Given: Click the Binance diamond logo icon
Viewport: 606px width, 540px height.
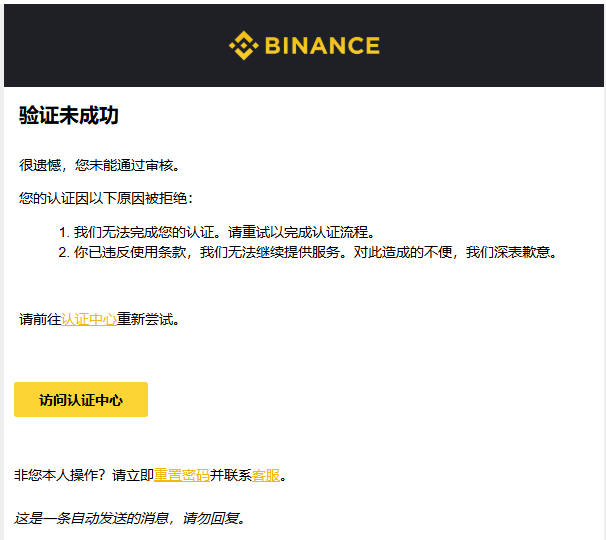Looking at the screenshot, I should tap(244, 46).
